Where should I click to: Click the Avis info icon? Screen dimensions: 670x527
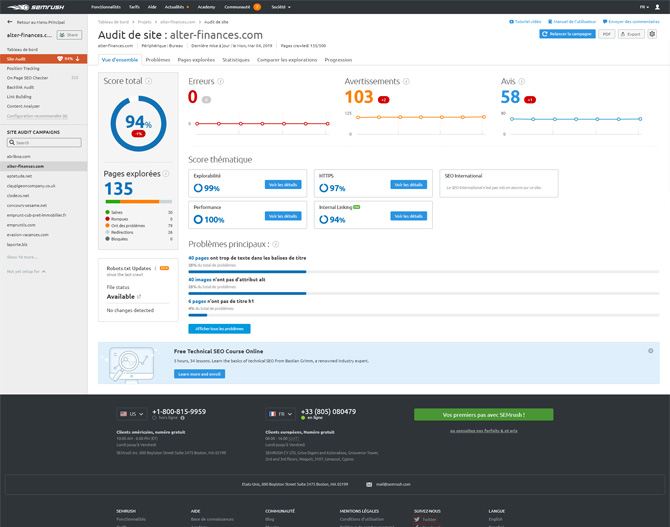(x=521, y=81)
